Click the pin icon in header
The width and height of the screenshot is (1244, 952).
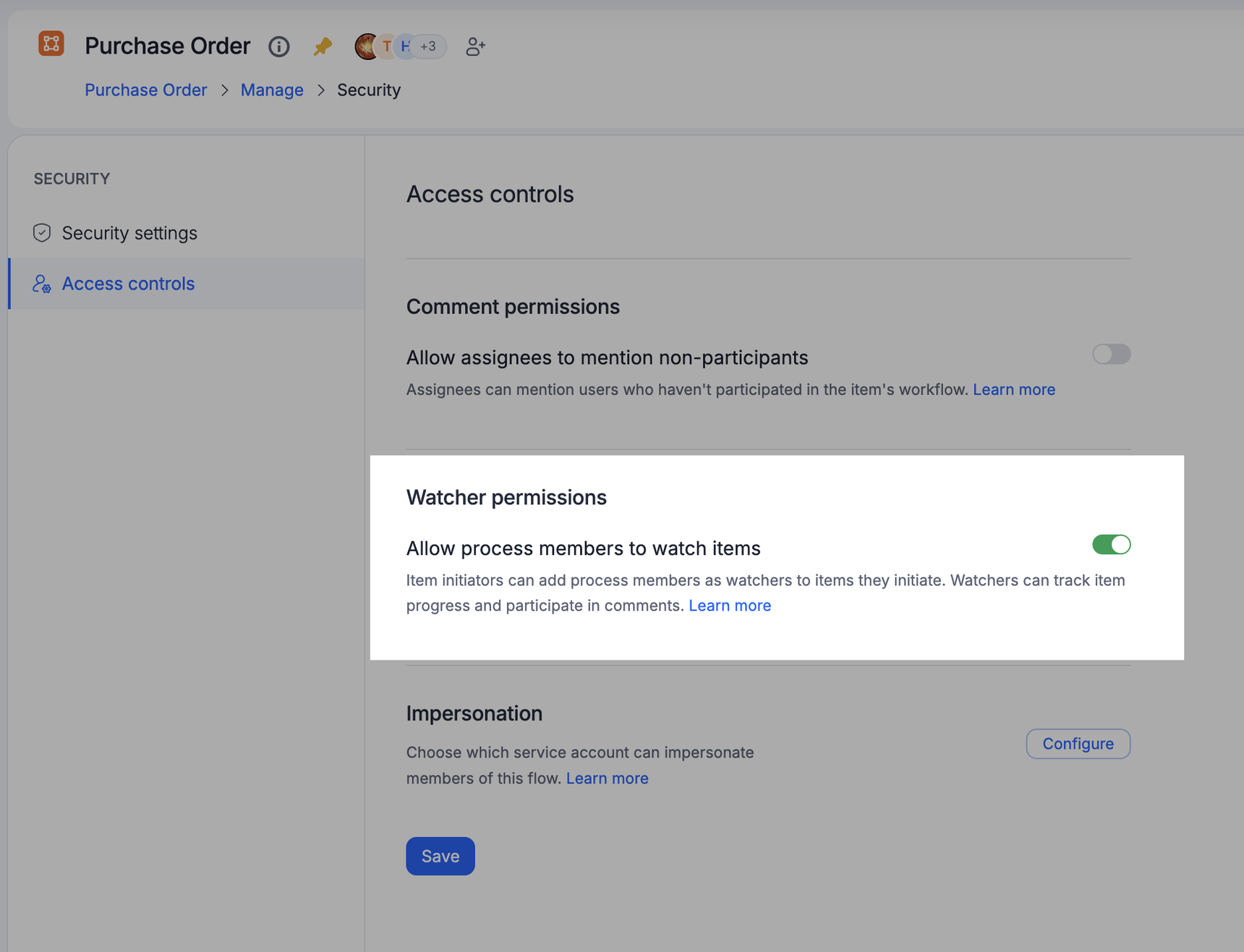(x=323, y=46)
